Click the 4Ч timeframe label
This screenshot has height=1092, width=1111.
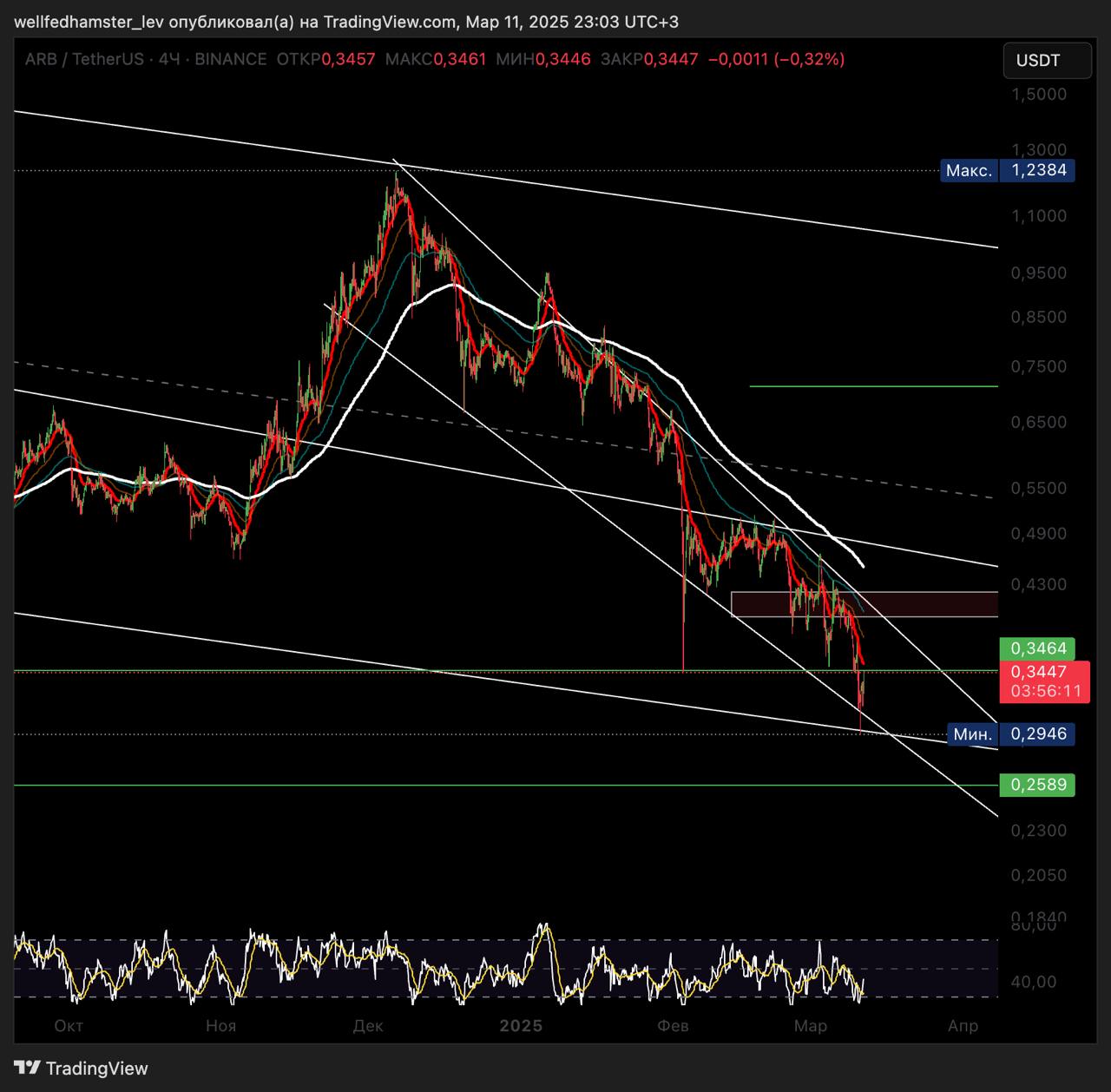[x=169, y=59]
